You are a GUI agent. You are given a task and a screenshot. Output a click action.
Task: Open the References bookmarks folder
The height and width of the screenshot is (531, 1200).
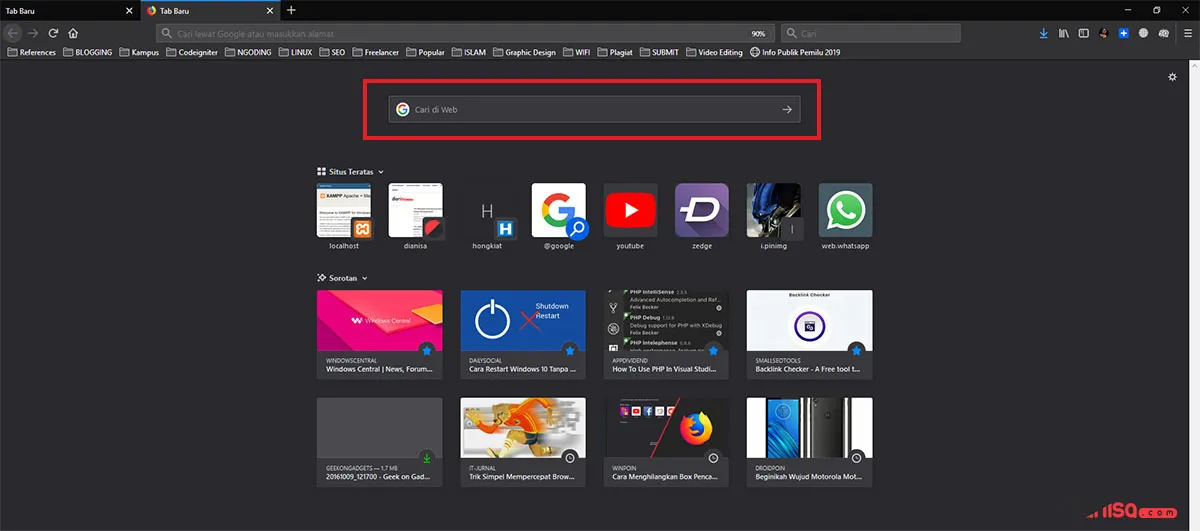pyautogui.click(x=32, y=52)
